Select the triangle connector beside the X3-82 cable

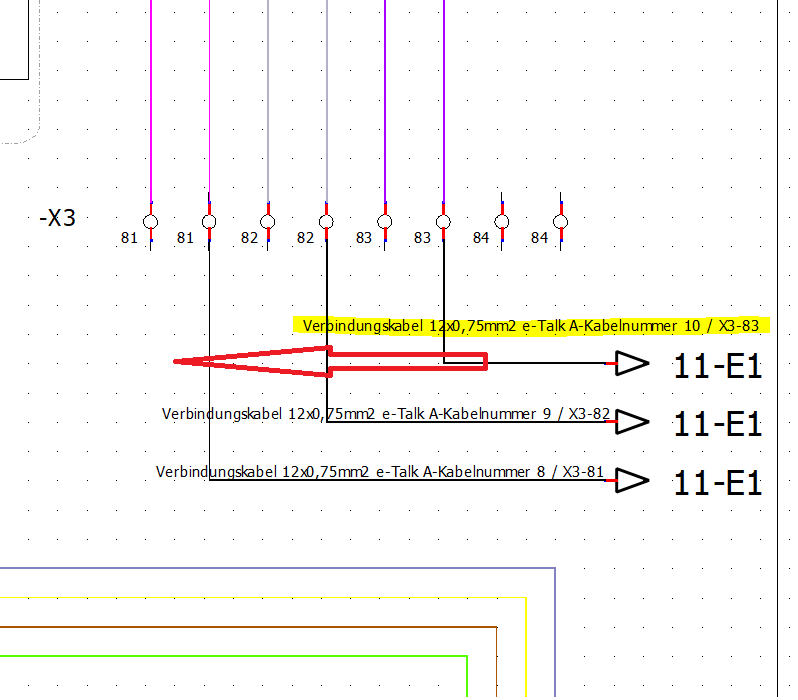pyautogui.click(x=632, y=423)
